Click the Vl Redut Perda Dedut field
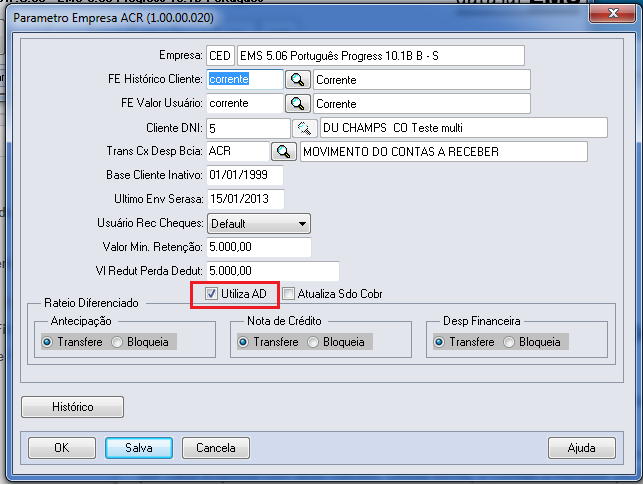 point(273,271)
